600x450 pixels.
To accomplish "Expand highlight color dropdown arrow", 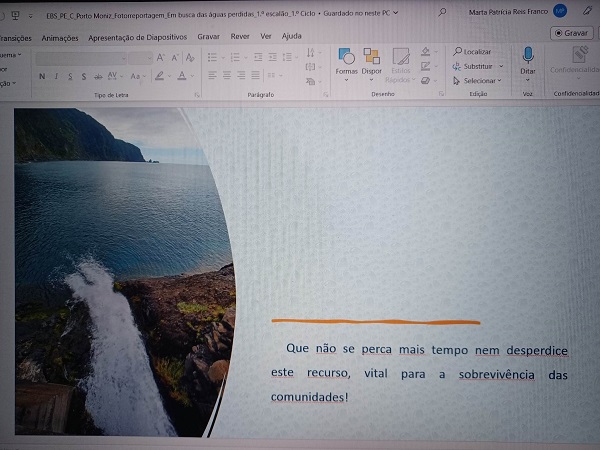I will pos(169,76).
